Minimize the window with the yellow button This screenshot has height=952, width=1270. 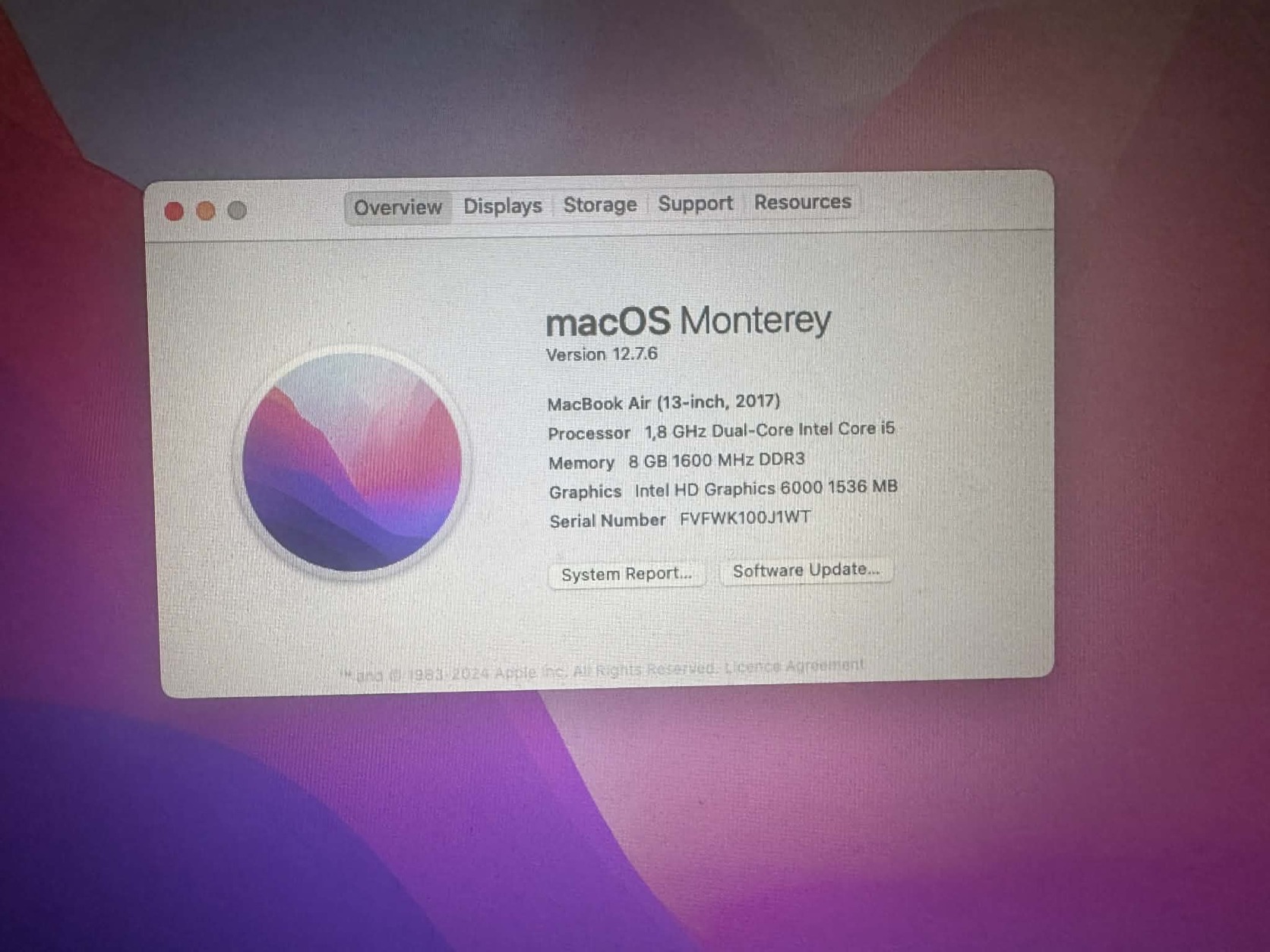pos(206,210)
